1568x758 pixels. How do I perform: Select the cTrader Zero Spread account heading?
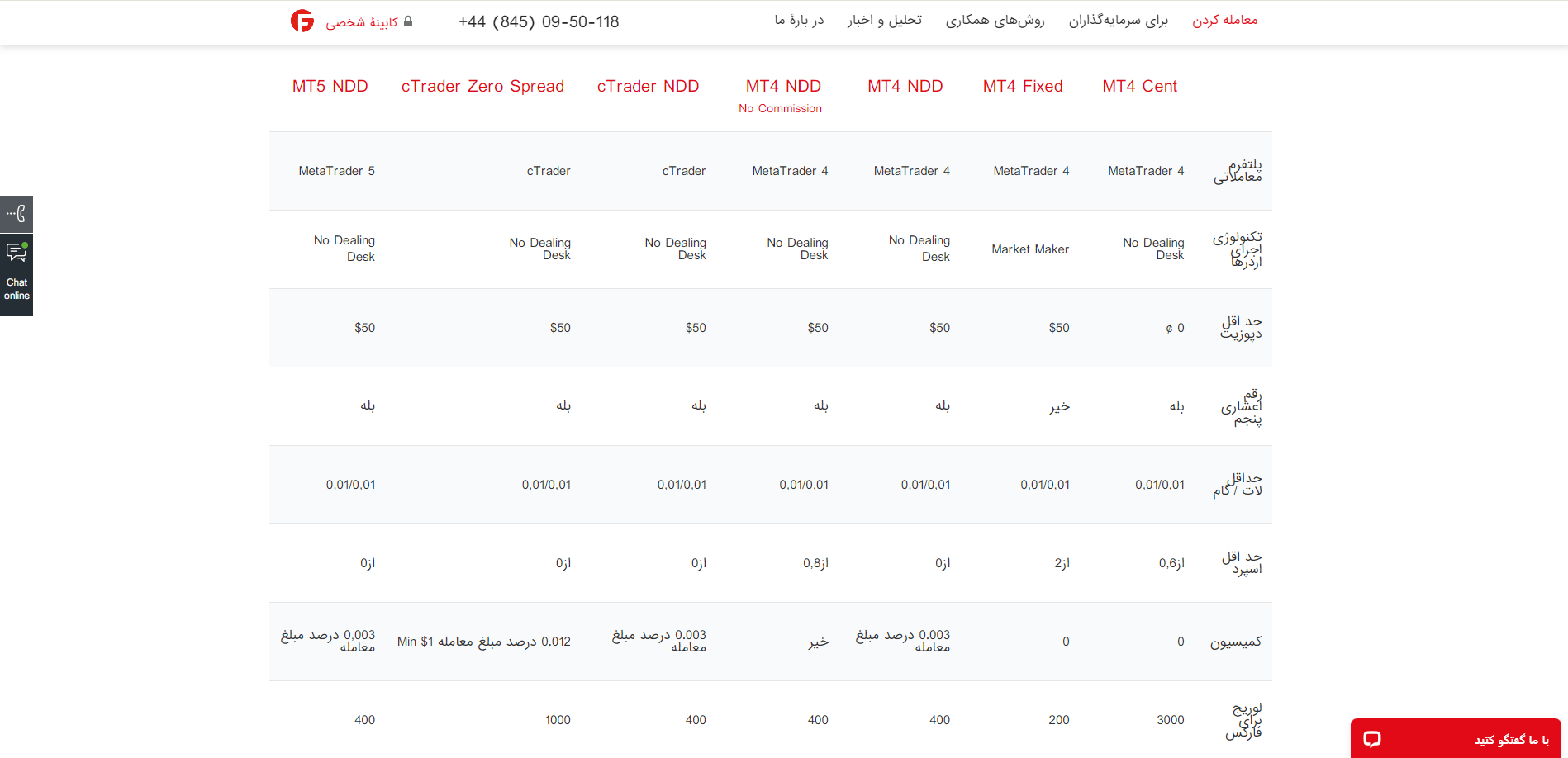482,87
